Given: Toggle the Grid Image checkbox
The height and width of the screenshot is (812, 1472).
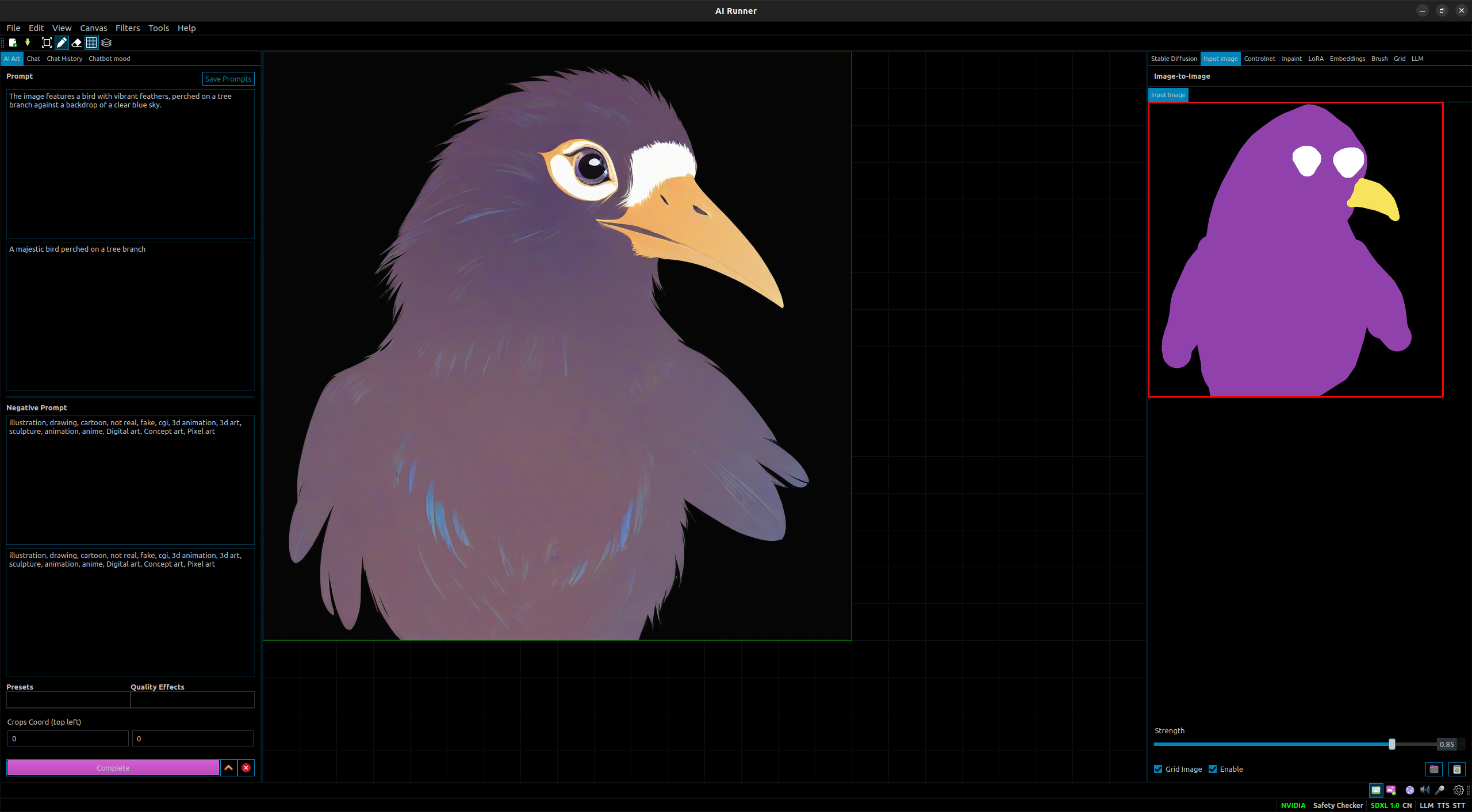Looking at the screenshot, I should [1158, 769].
